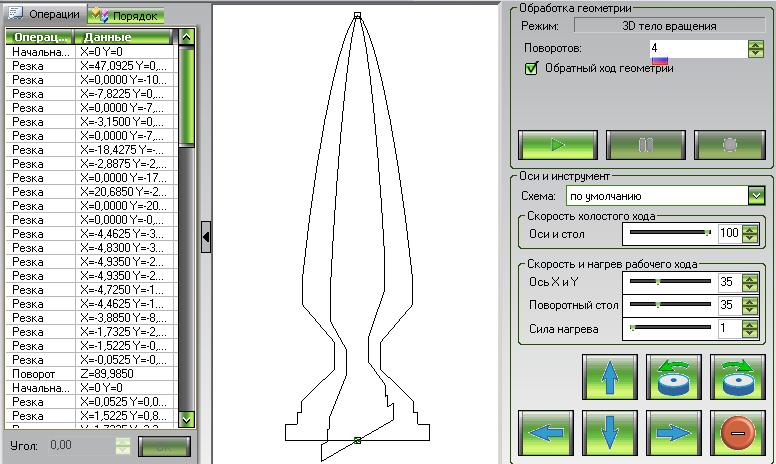Screen dimensions: 776x464
Task: Toggle Обратный ход геометрии checkbox
Action: 531,68
